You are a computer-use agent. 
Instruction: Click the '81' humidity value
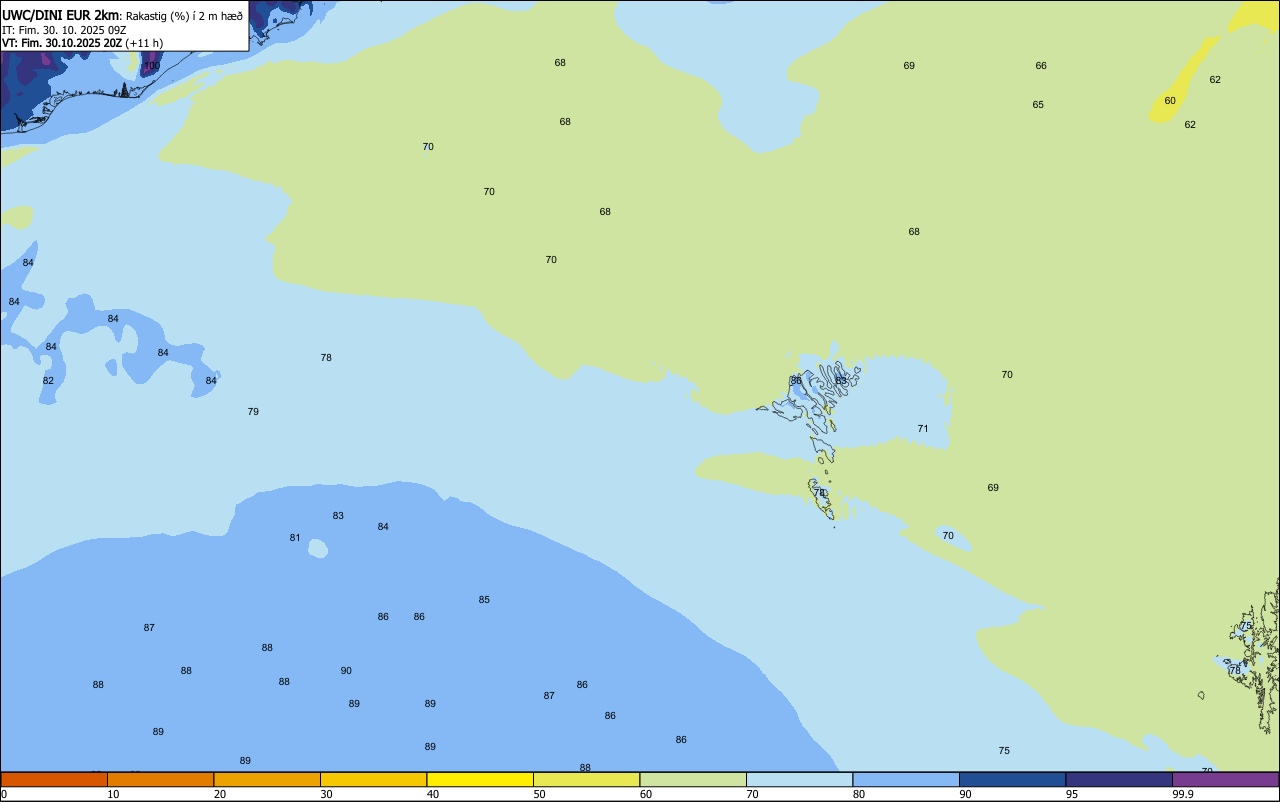tap(295, 538)
